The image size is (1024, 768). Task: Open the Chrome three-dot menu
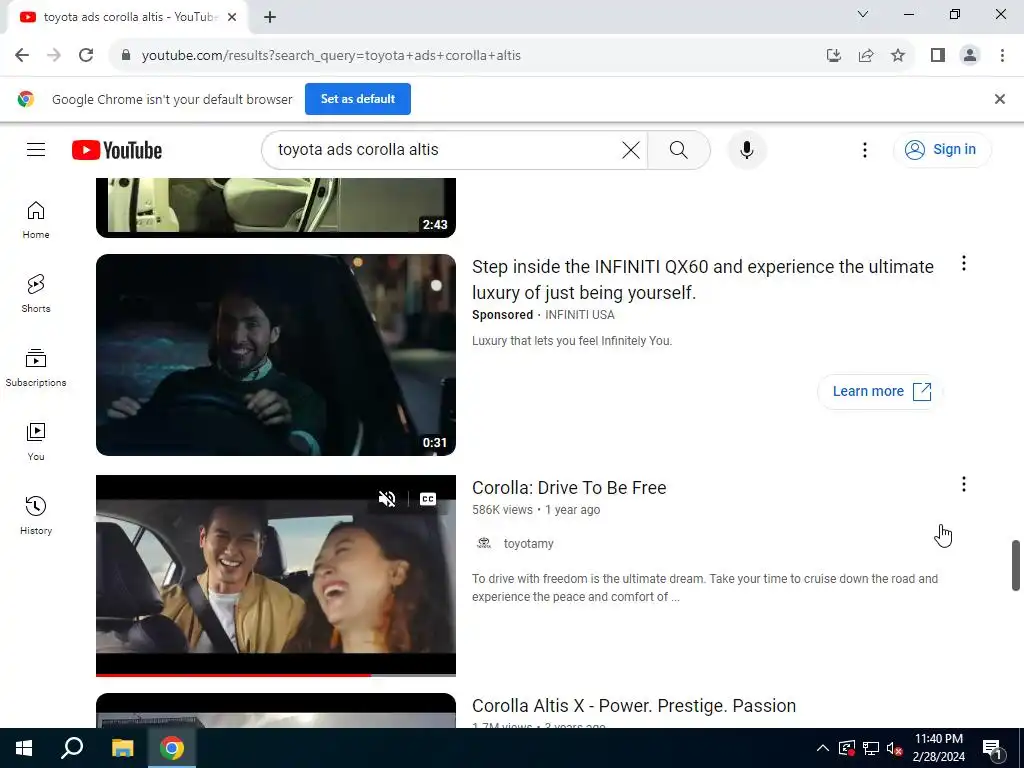tap(1002, 56)
